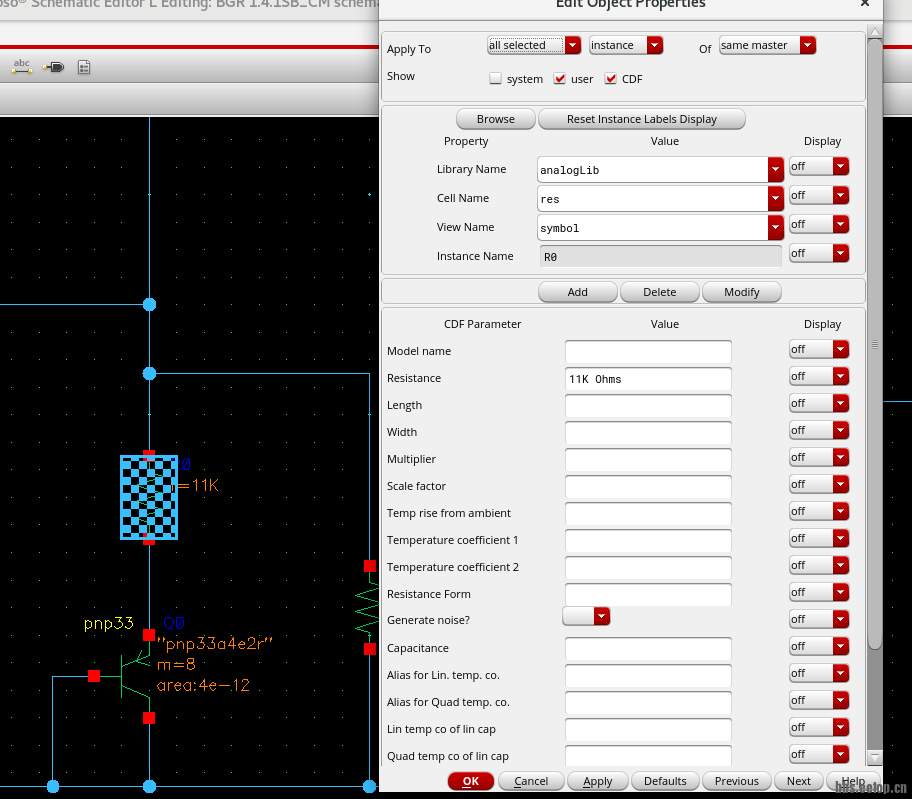Click the create pin toolbar icon
This screenshot has width=912, height=799.
[x=54, y=67]
